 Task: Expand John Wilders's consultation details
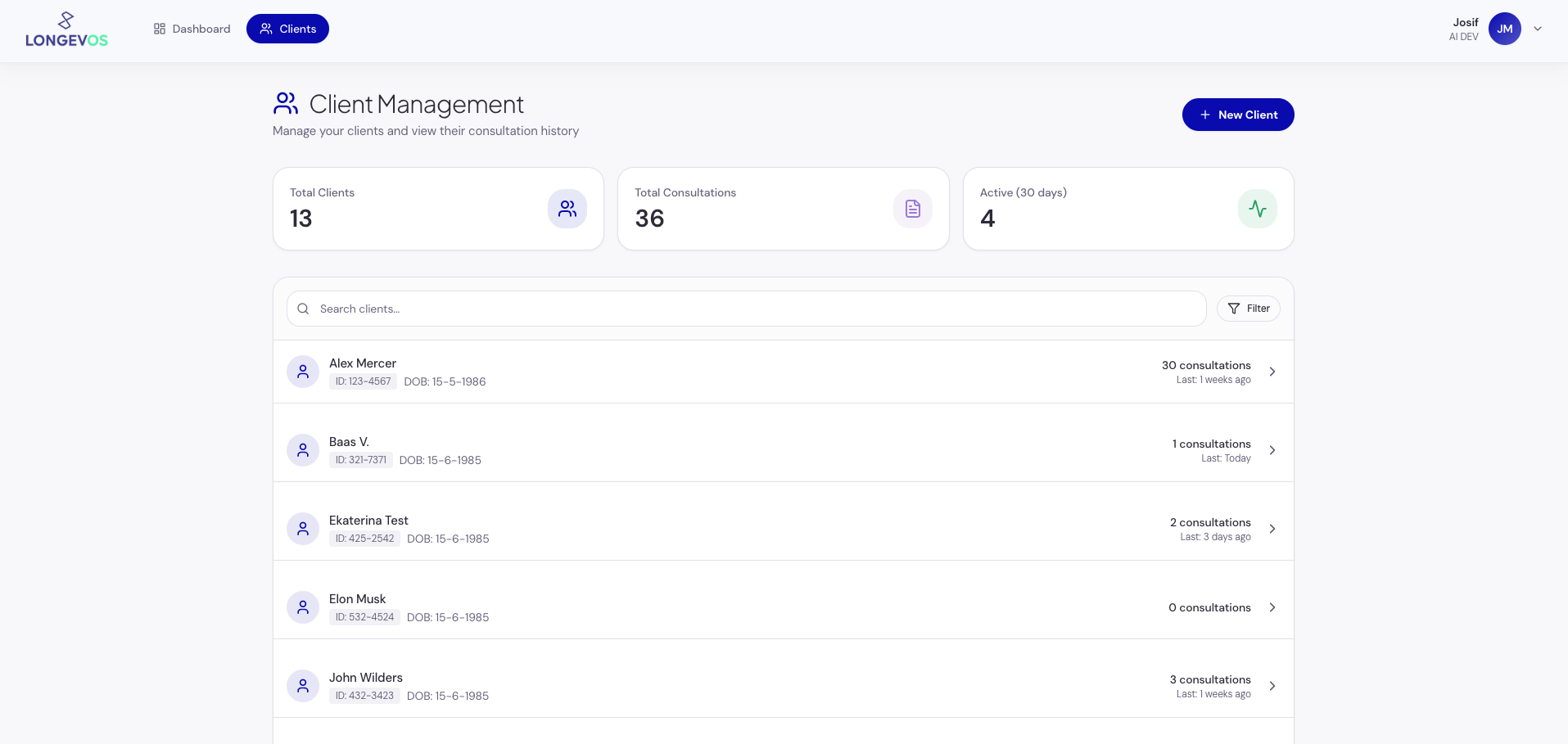click(x=1272, y=686)
